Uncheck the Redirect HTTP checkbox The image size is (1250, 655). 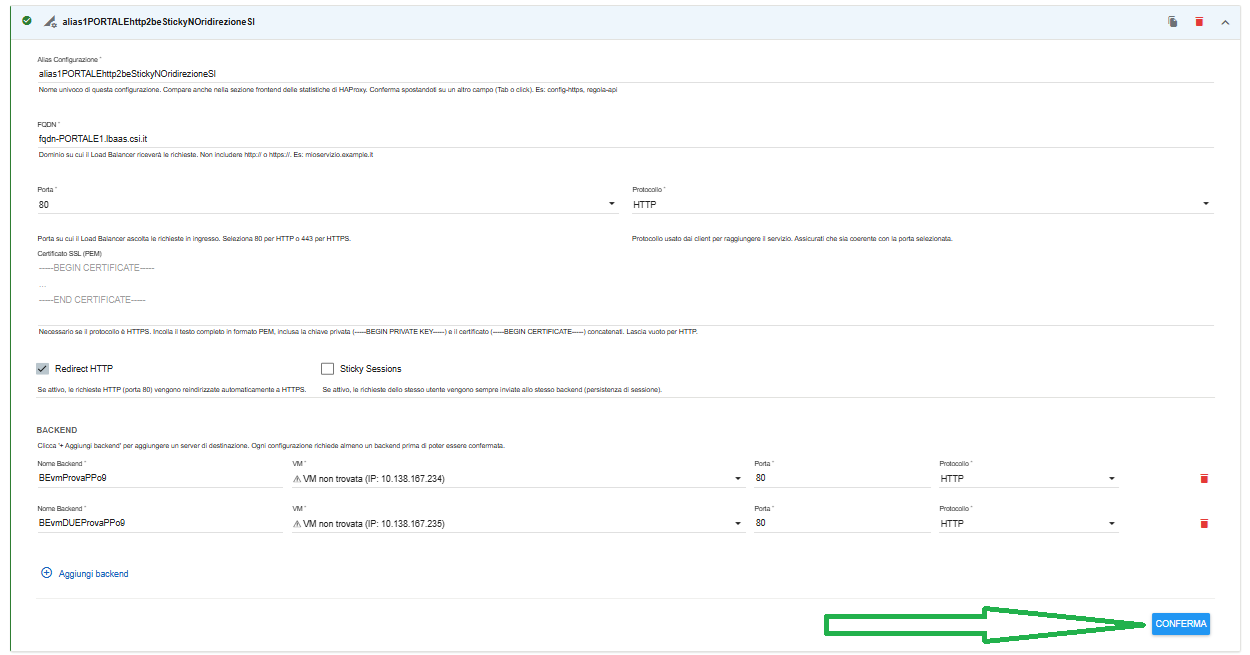(42, 369)
